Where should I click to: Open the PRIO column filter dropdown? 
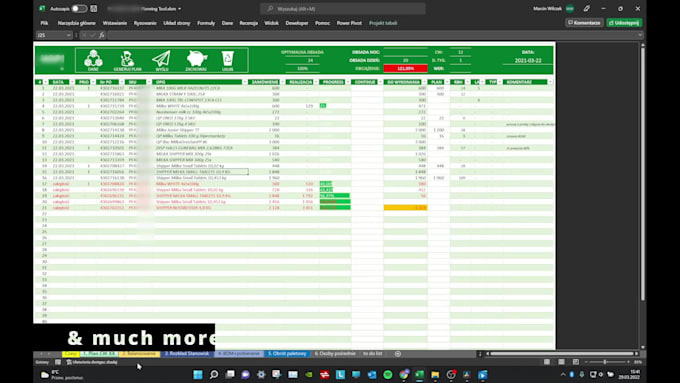[93, 82]
